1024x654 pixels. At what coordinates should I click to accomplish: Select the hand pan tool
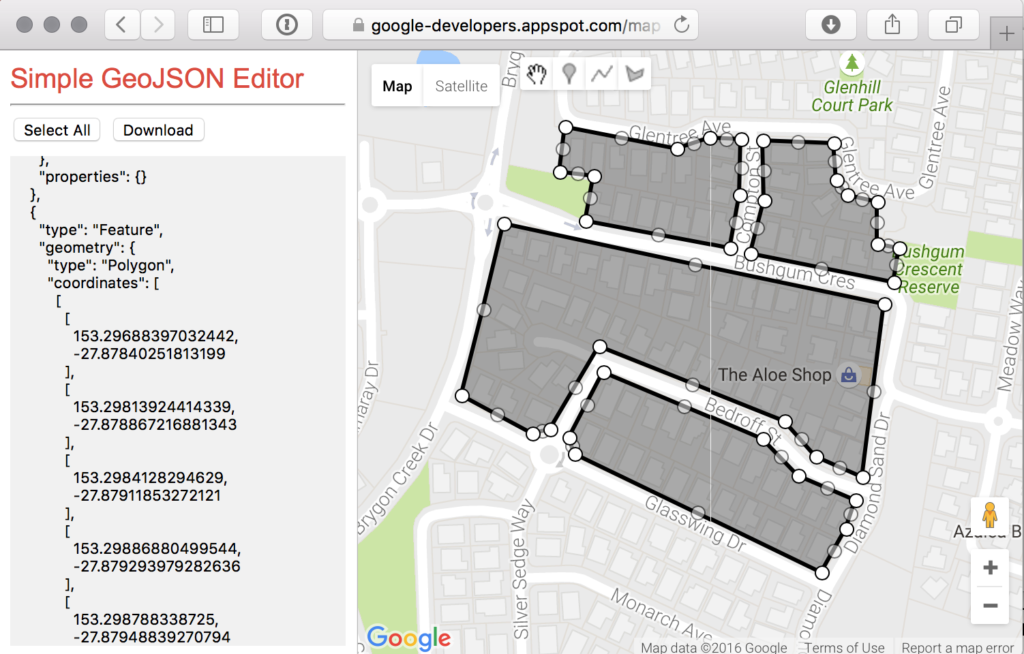point(536,73)
